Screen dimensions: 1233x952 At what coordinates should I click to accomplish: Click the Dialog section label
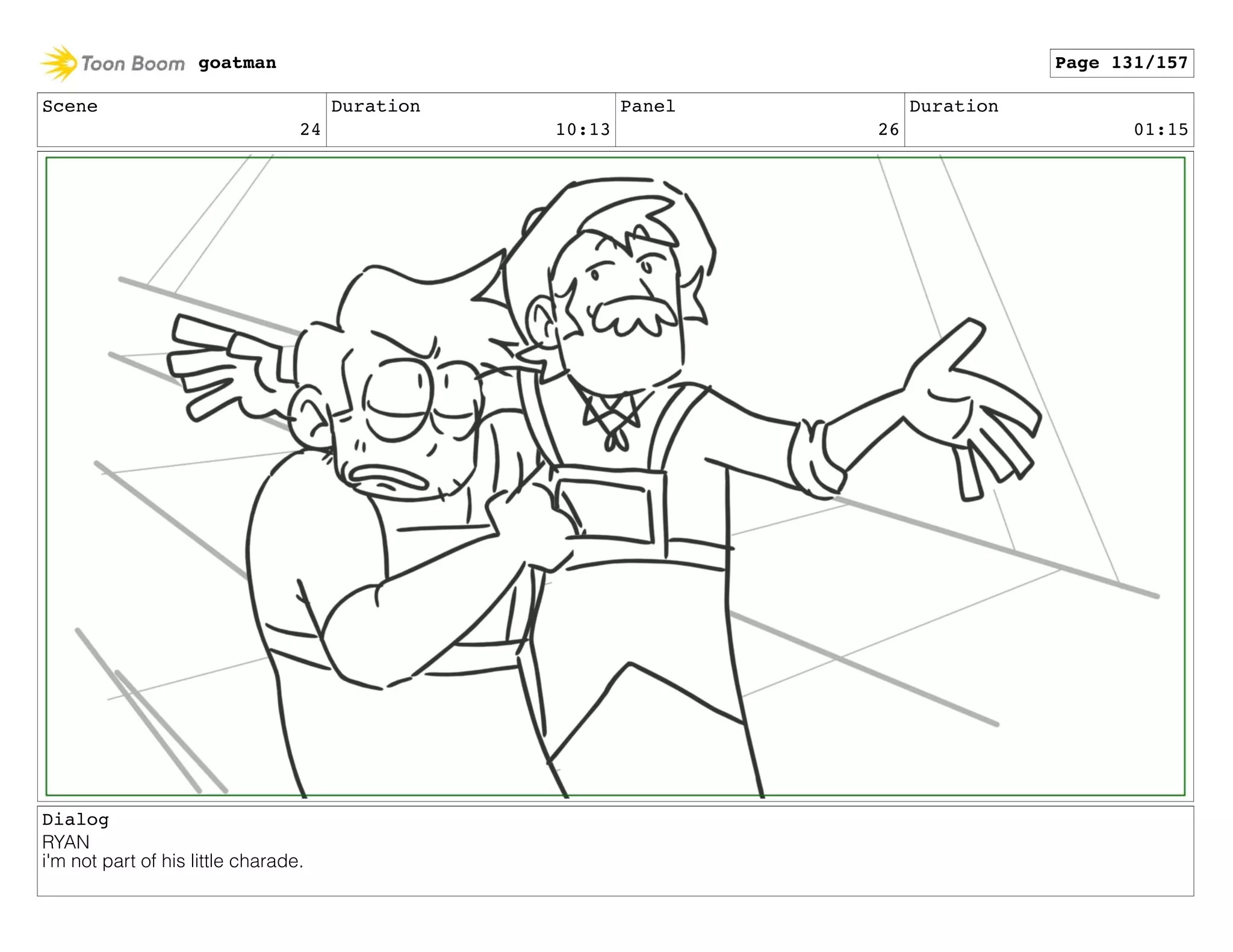(75, 820)
